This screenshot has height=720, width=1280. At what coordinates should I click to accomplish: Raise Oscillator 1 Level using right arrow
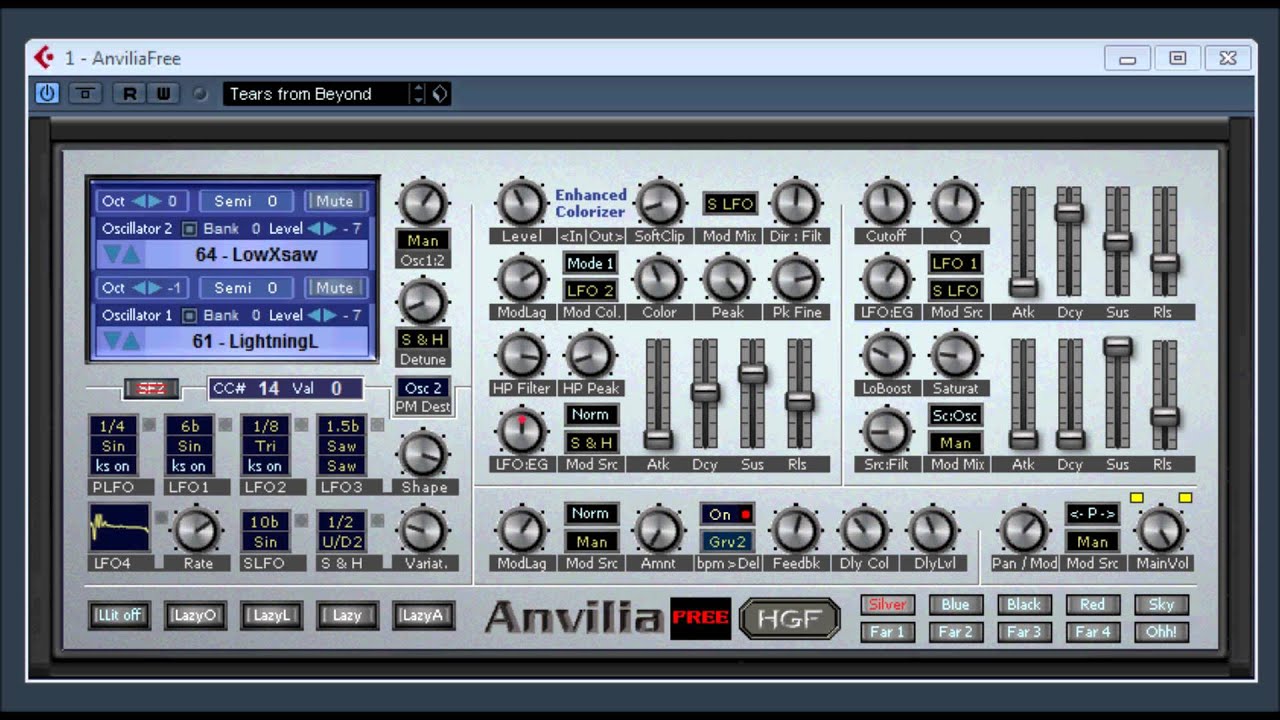coord(329,315)
